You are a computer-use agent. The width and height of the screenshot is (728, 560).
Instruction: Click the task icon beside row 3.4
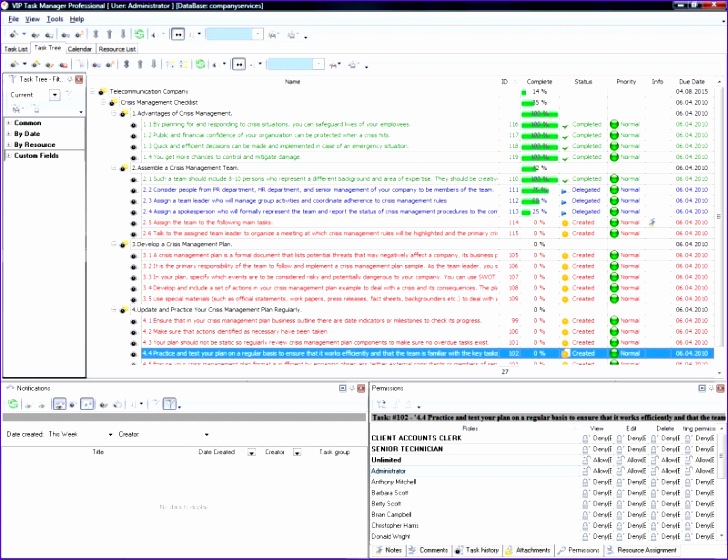134,288
